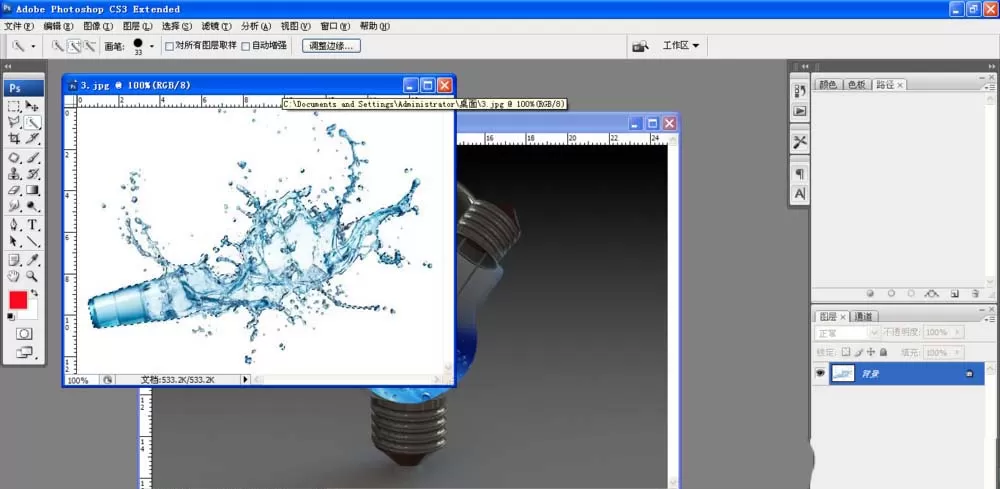Choose Add to Selection mode
This screenshot has height=489, width=1000.
(74, 46)
